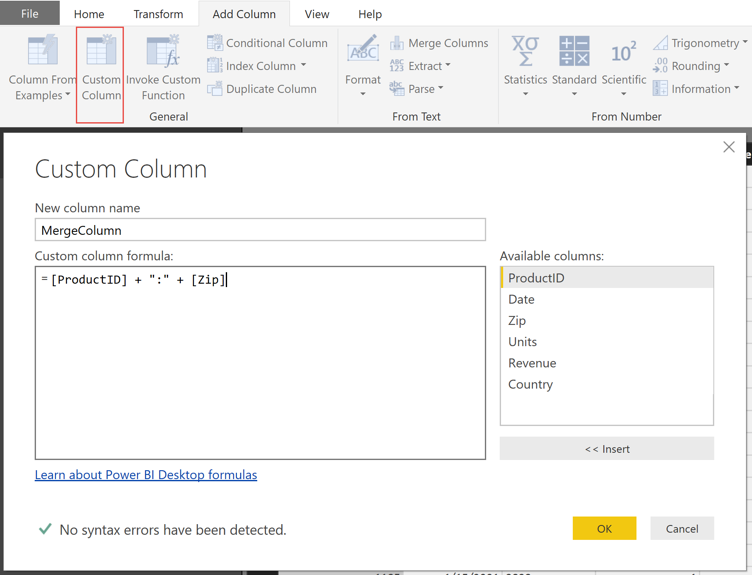Image resolution: width=752 pixels, height=575 pixels.
Task: Expand the Trigonometry dropdown arrow
Action: point(745,42)
